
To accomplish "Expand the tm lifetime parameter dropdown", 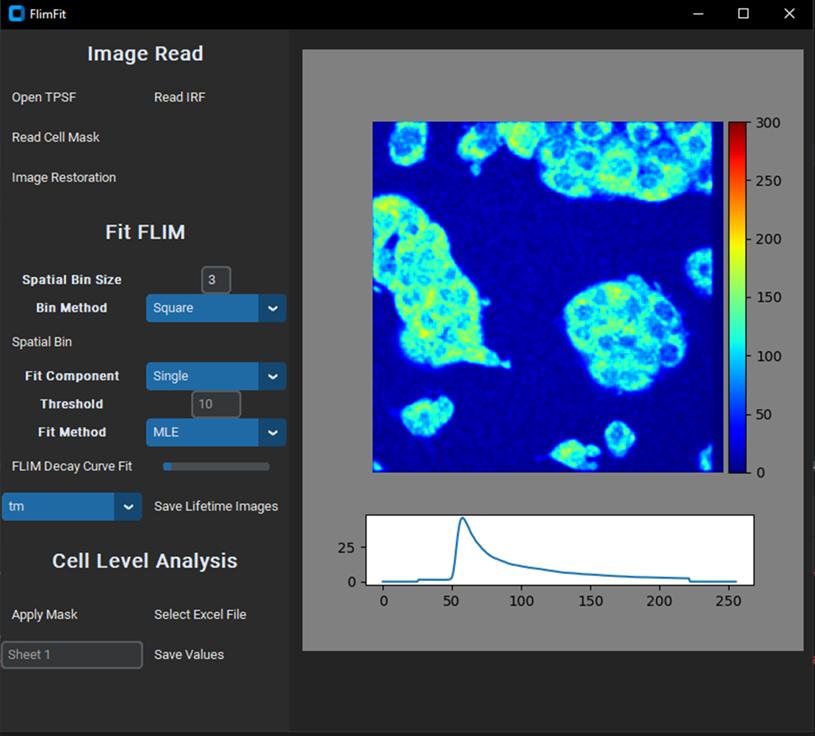I will (71, 506).
